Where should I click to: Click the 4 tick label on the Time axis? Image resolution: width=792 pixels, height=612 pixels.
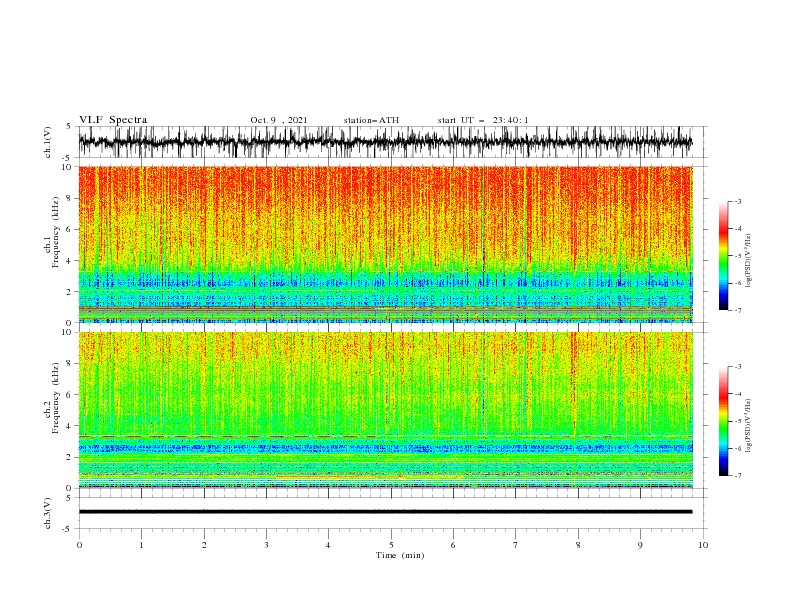[x=329, y=545]
